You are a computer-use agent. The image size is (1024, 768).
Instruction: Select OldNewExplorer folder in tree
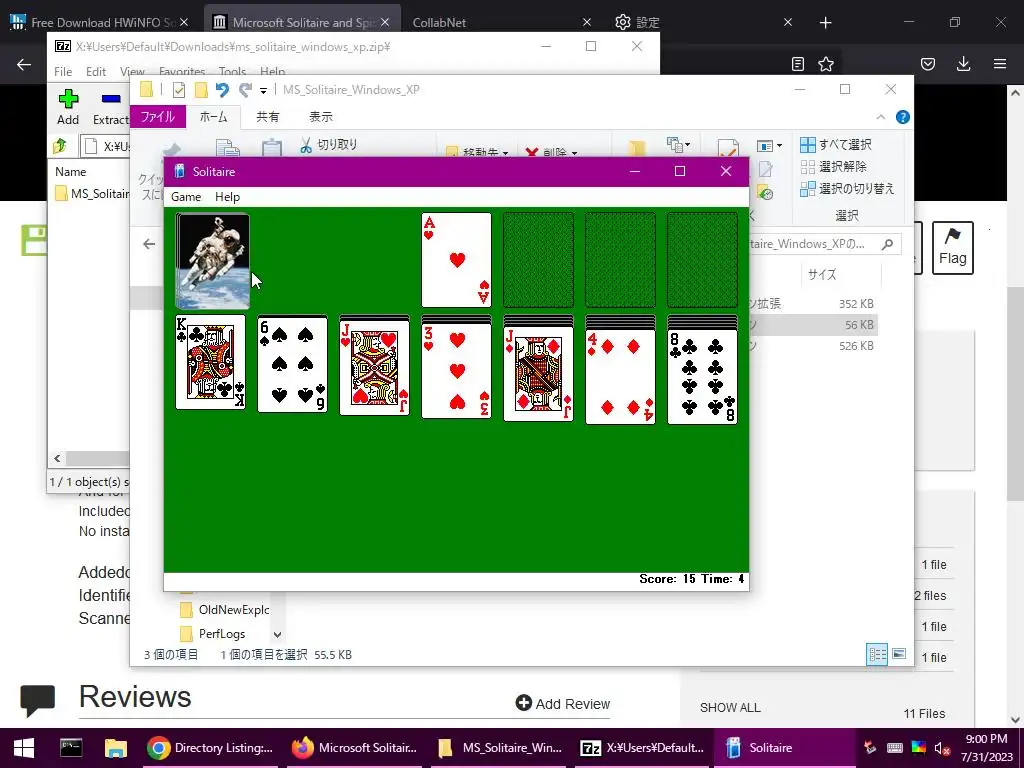click(225, 610)
